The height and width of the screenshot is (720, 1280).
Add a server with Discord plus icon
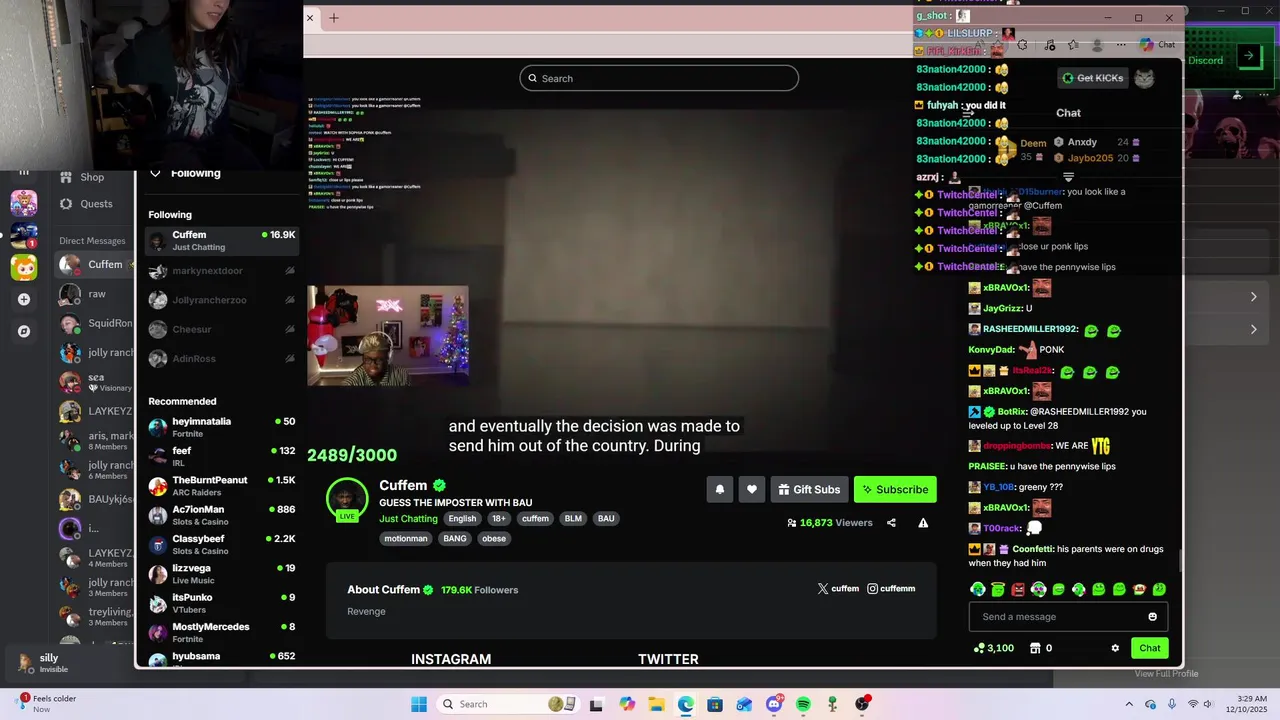pyautogui.click(x=24, y=299)
